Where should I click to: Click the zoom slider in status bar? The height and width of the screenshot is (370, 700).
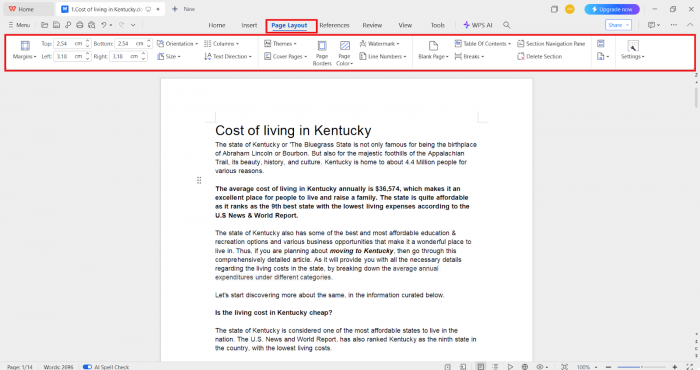click(642, 367)
